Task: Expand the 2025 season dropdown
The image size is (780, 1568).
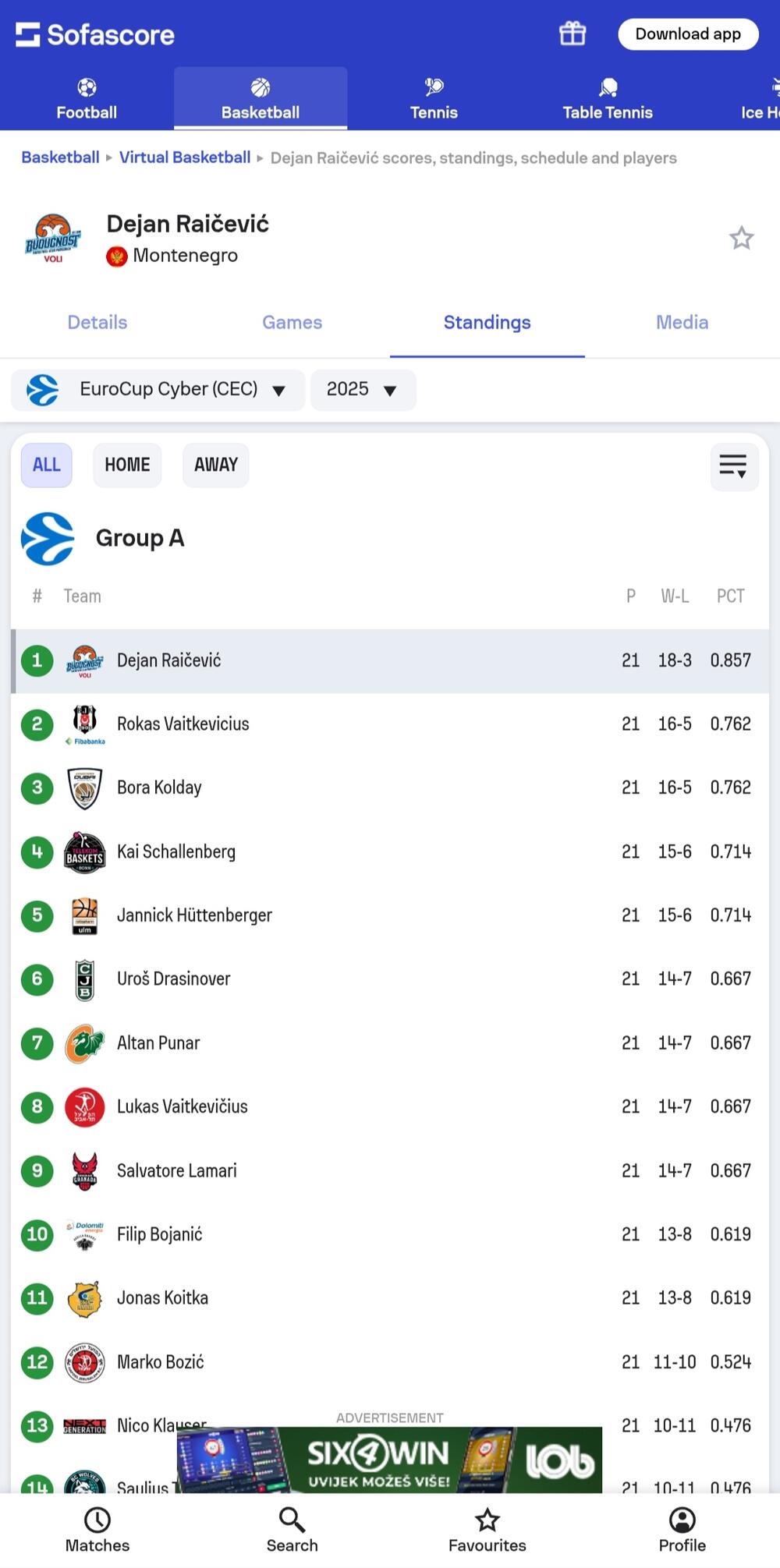Action: pyautogui.click(x=363, y=389)
